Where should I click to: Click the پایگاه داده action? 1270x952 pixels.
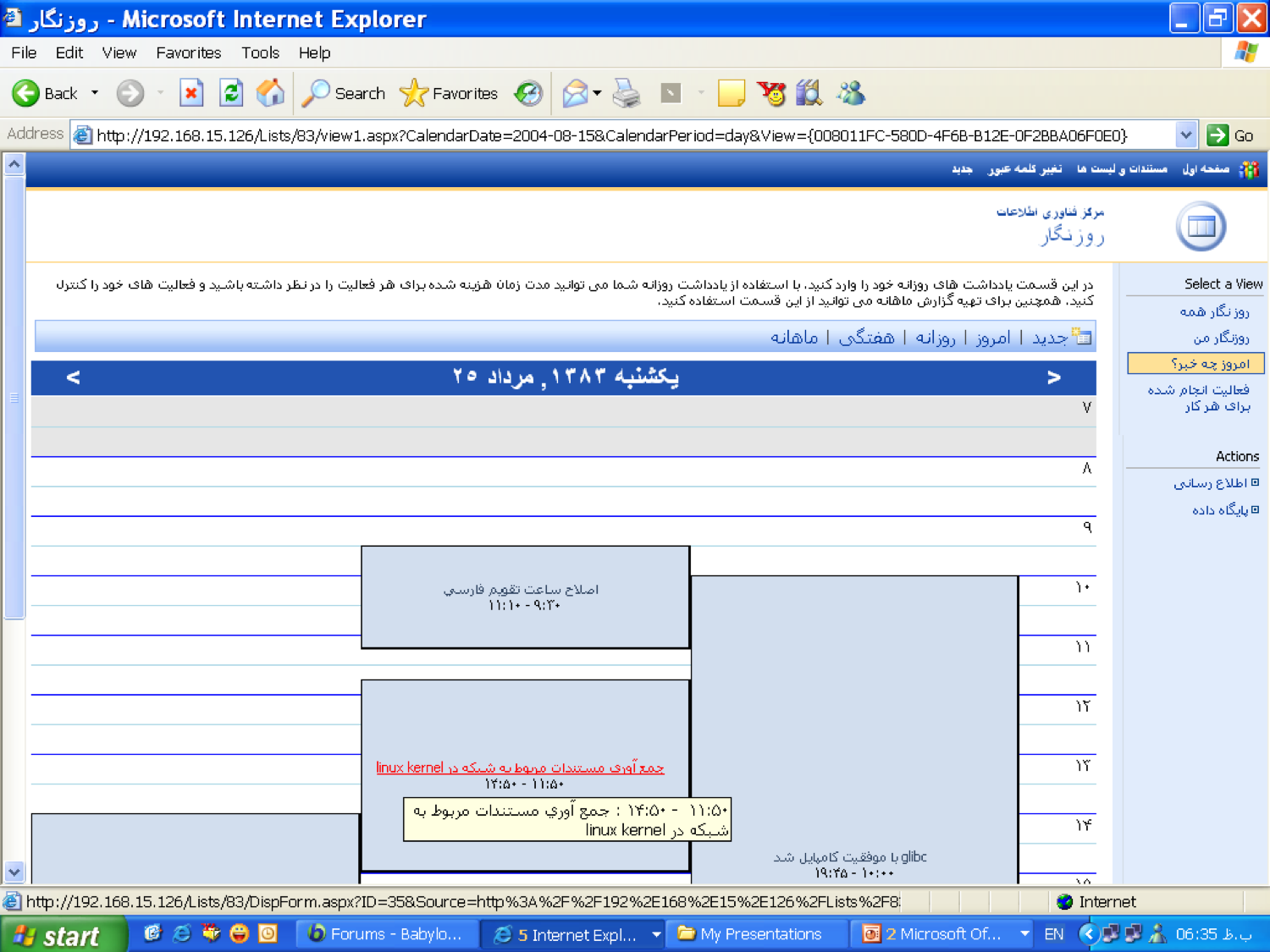(x=1220, y=509)
